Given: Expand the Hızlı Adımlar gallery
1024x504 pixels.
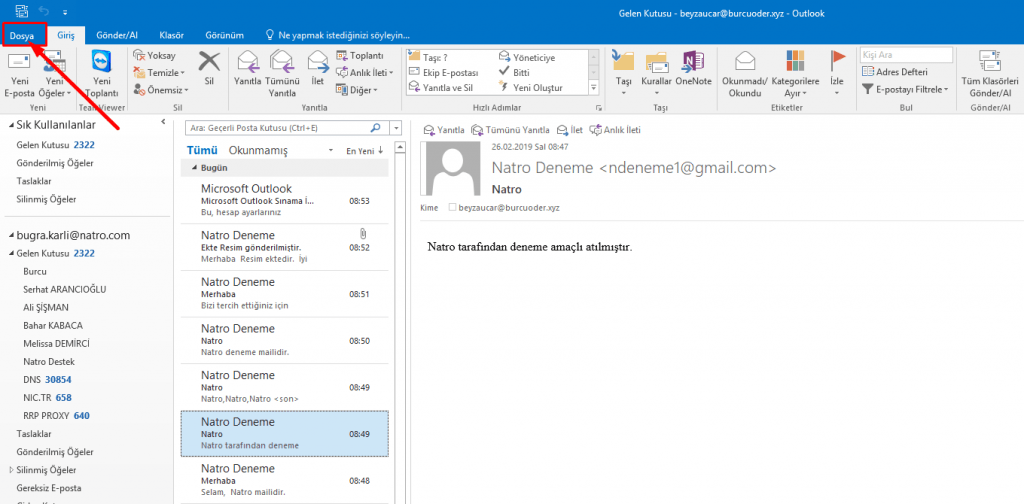Looking at the screenshot, I should click(594, 87).
